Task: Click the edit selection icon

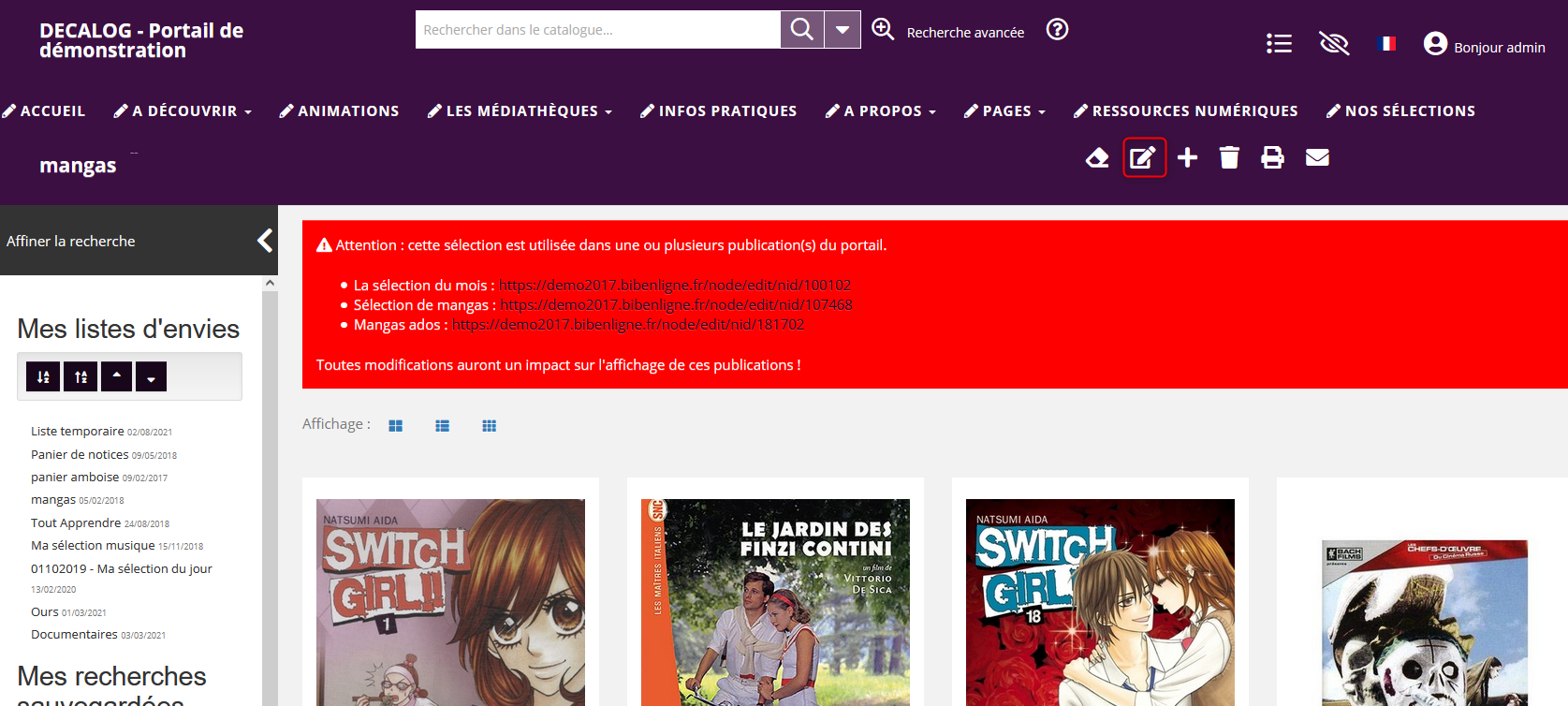Action: click(1144, 157)
